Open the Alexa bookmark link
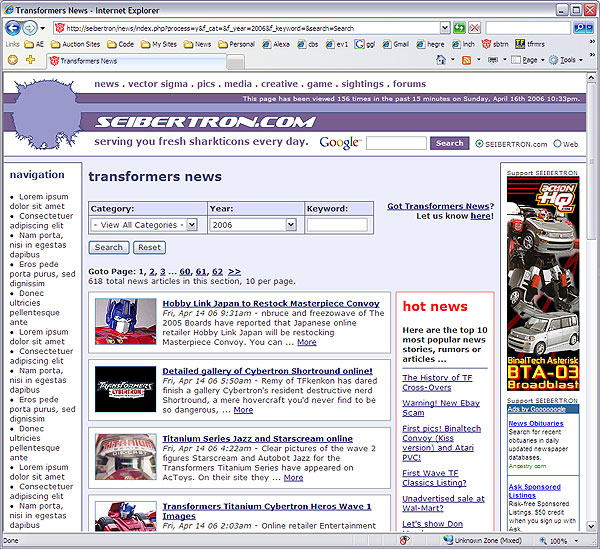 [x=276, y=44]
